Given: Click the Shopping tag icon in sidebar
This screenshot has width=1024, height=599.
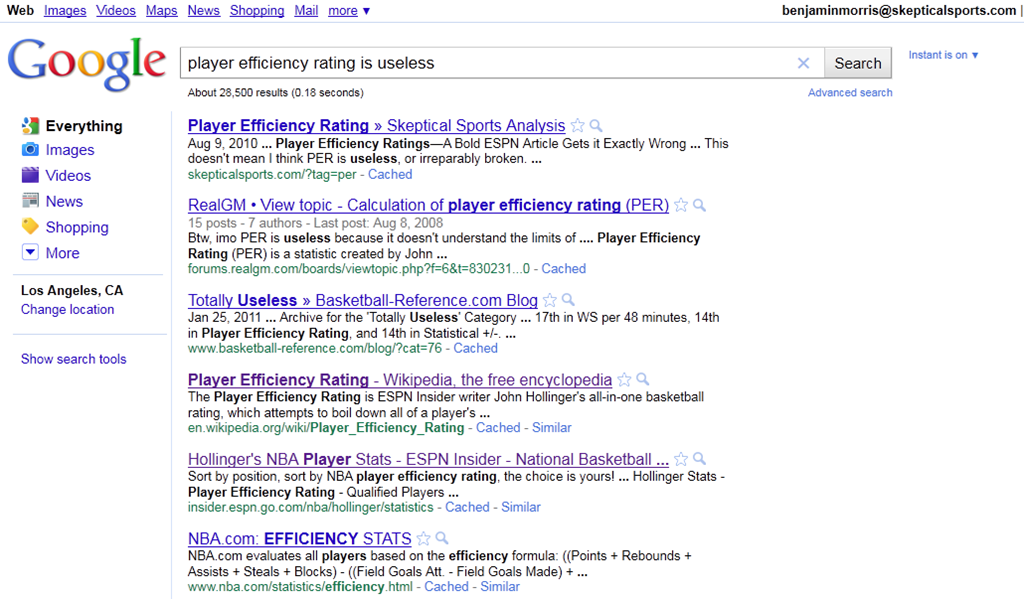Looking at the screenshot, I should pos(30,227).
